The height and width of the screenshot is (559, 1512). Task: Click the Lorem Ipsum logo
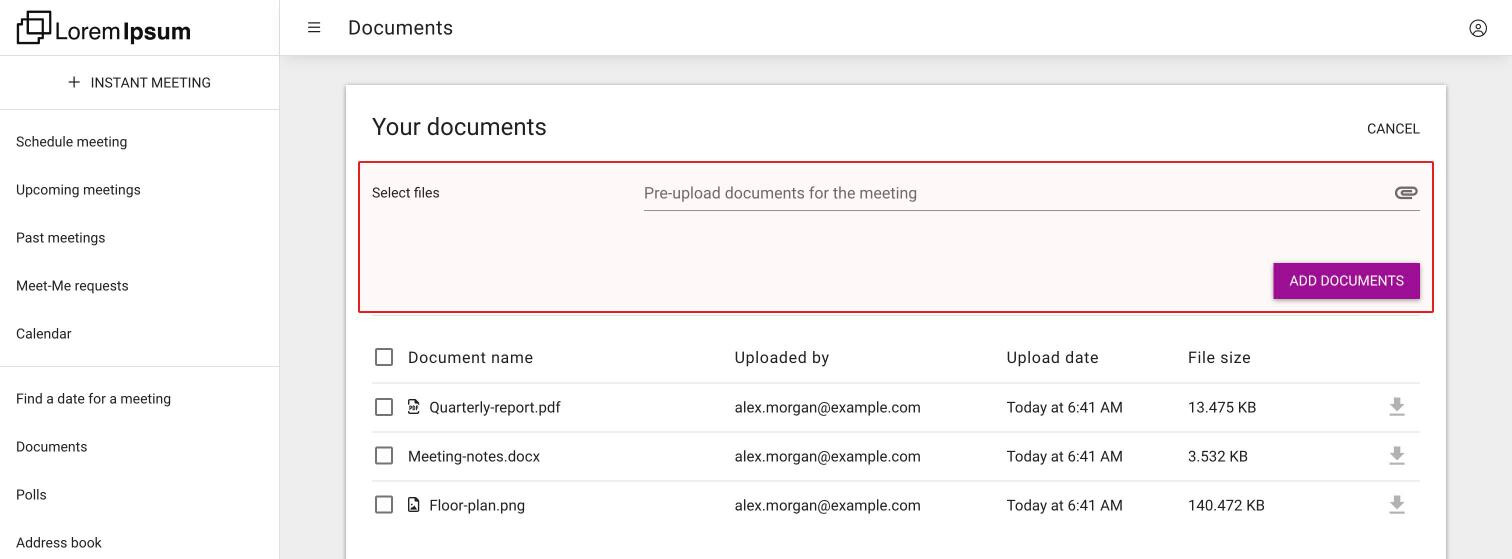[104, 29]
